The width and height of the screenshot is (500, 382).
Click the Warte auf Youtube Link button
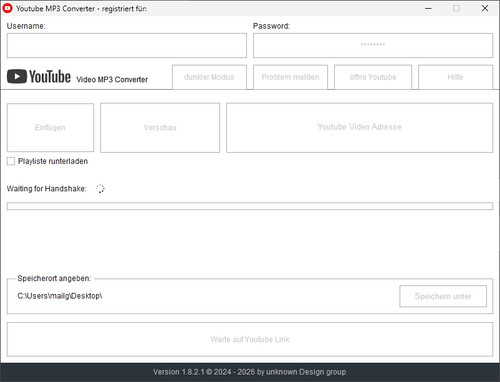(250, 339)
